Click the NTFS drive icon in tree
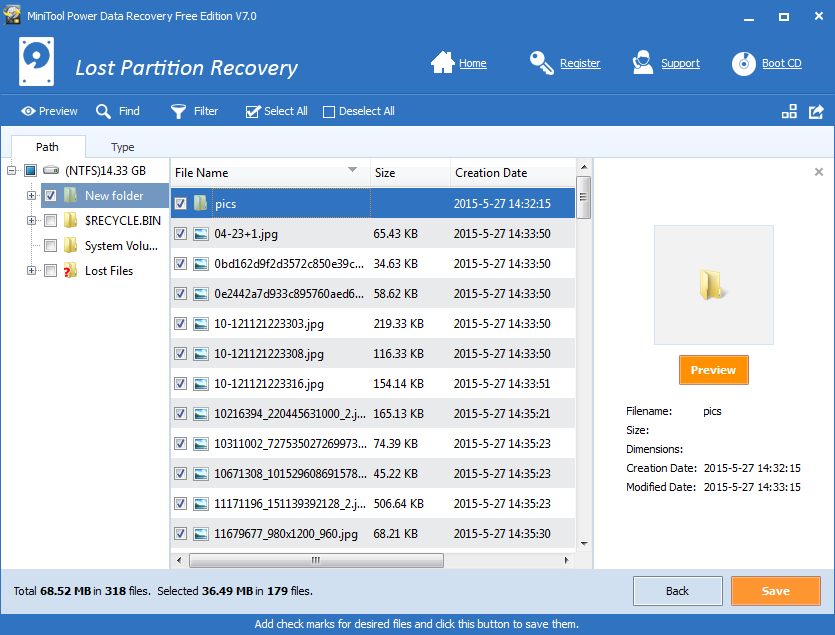Screen dimensions: 835x635 point(51,170)
